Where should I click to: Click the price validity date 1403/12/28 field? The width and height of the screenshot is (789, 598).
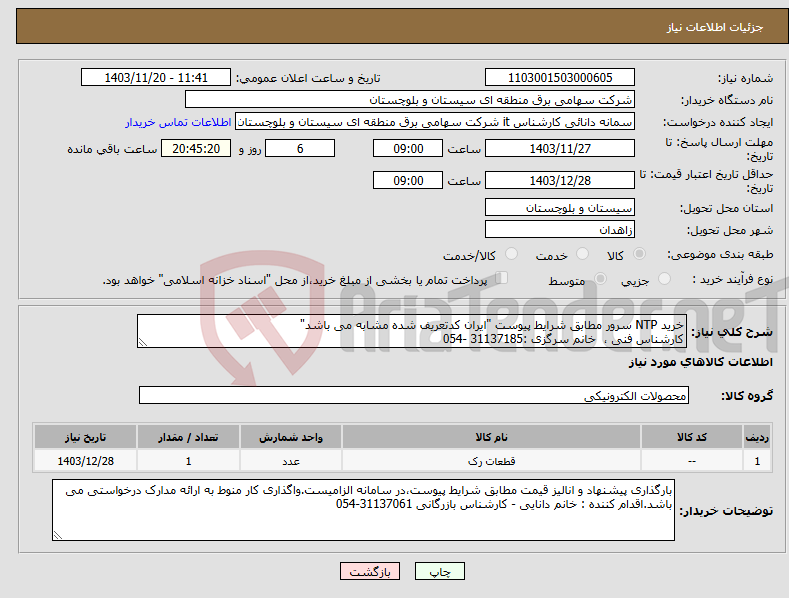click(x=560, y=180)
